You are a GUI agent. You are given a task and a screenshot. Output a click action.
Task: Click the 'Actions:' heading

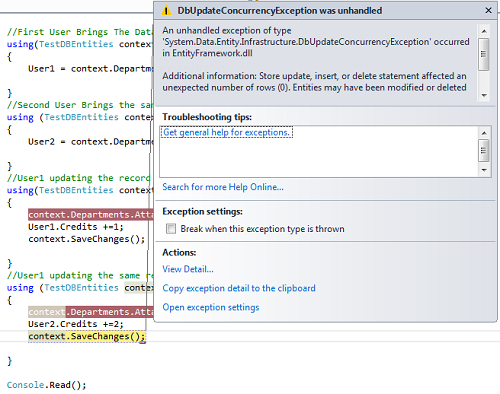click(x=179, y=253)
